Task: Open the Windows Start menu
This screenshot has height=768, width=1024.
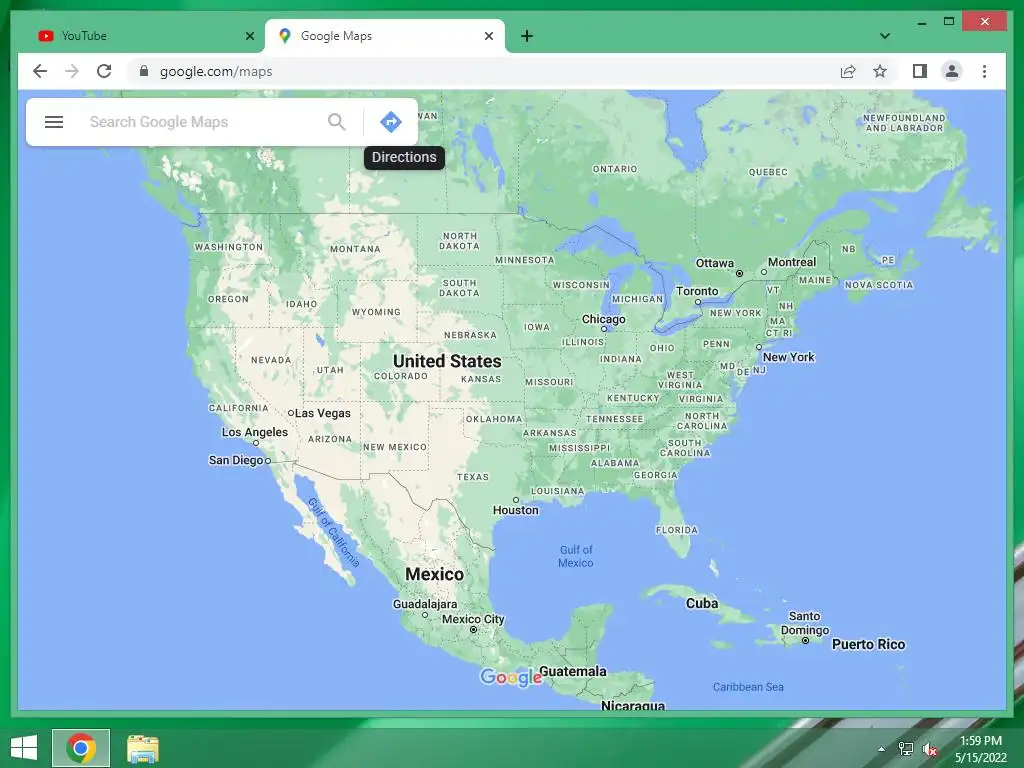Action: pos(24,748)
